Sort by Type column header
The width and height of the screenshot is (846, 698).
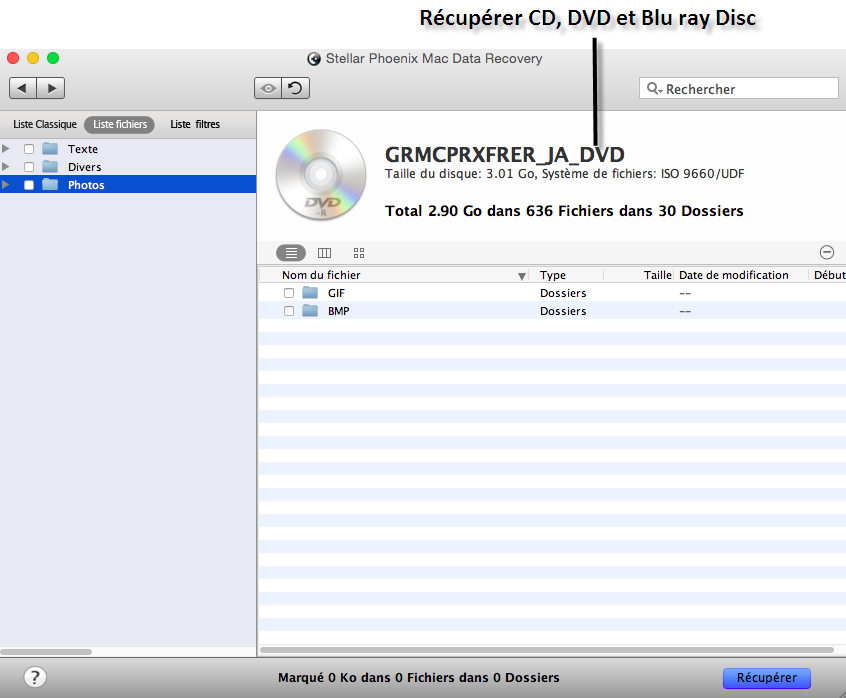(x=567, y=275)
